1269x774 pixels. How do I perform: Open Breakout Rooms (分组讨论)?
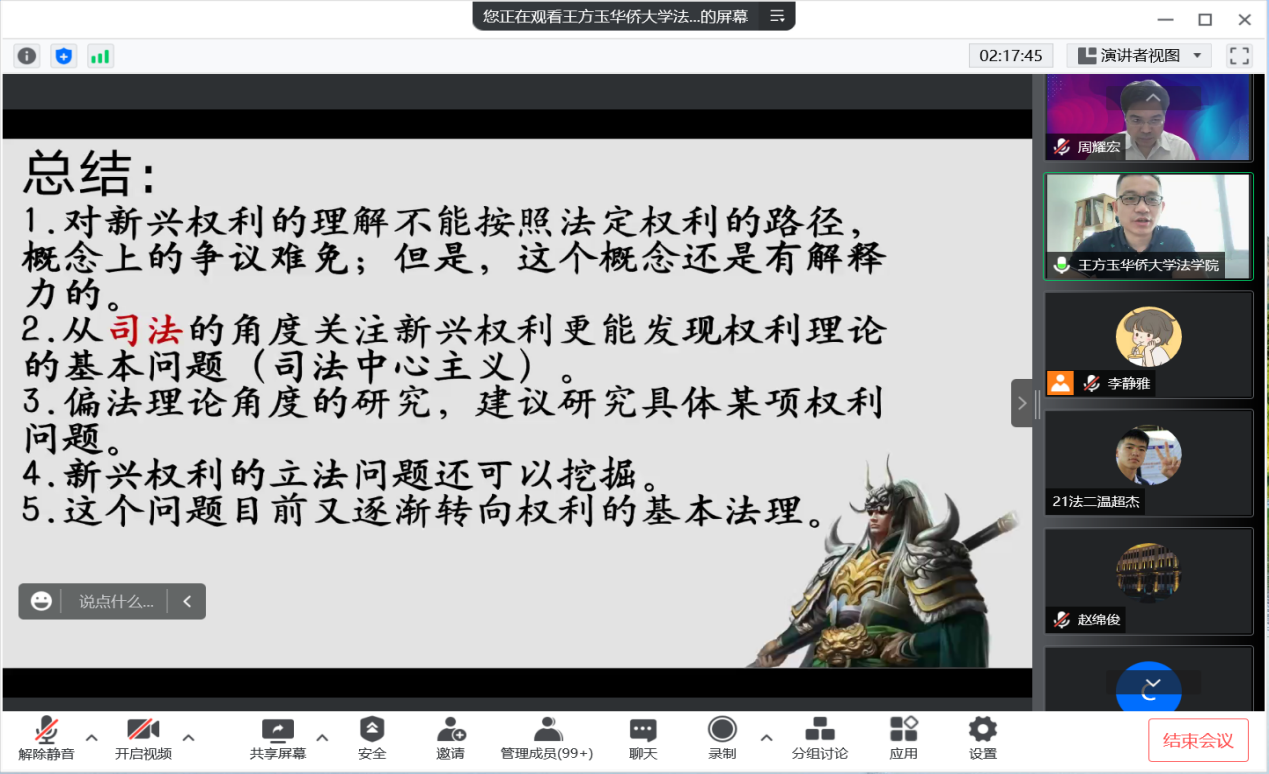coord(819,738)
